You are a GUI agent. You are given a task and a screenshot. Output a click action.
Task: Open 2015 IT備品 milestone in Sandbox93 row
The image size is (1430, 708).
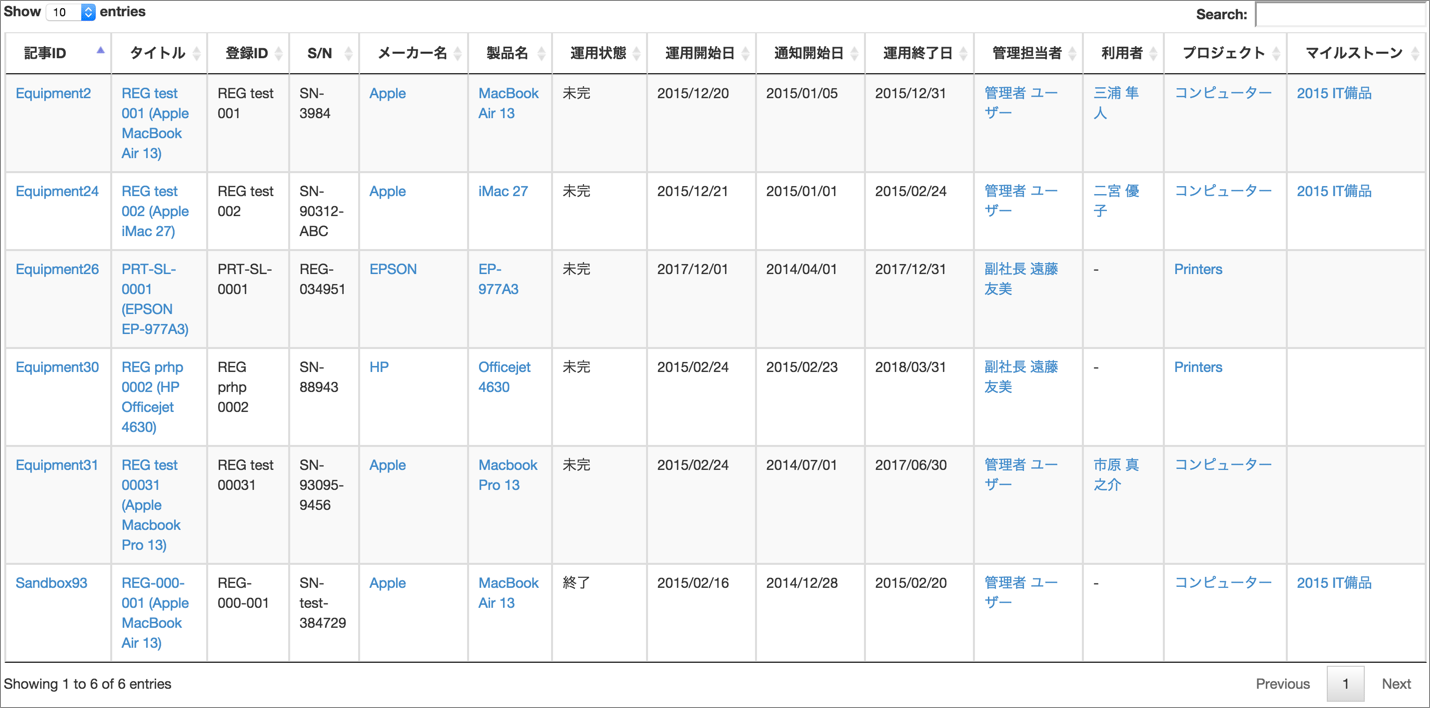pos(1334,583)
